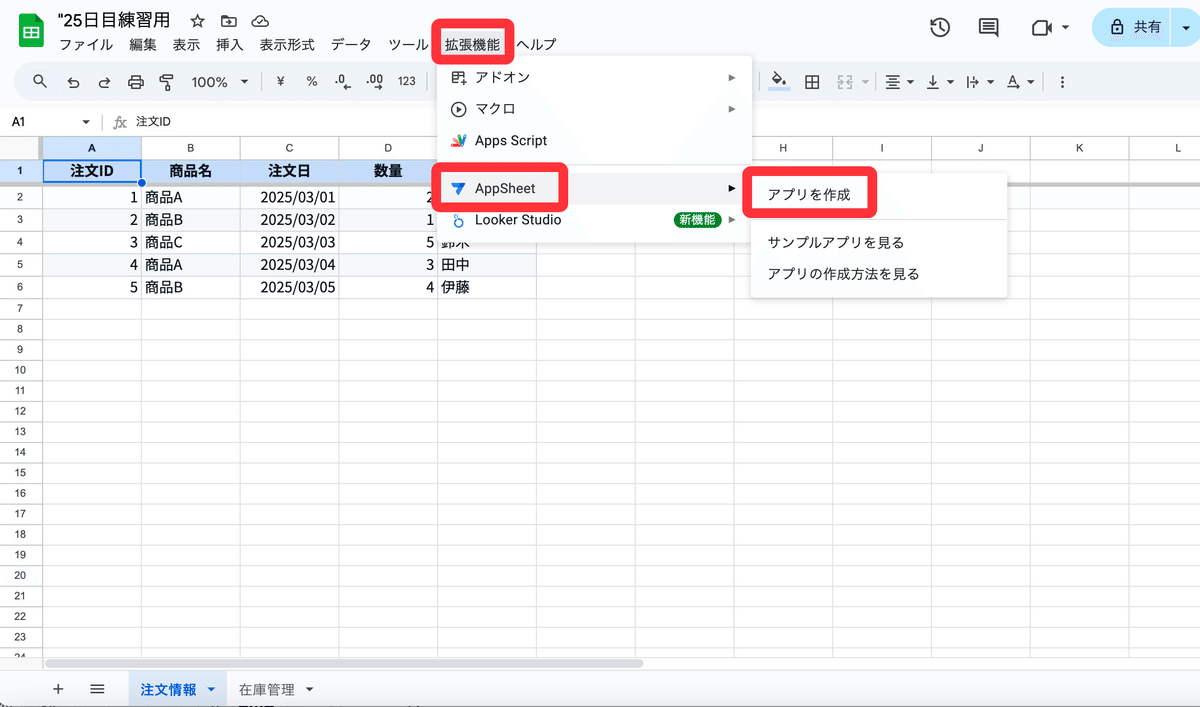Viewport: 1200px width, 707px height.
Task: Click the Print icon
Action: coord(135,81)
